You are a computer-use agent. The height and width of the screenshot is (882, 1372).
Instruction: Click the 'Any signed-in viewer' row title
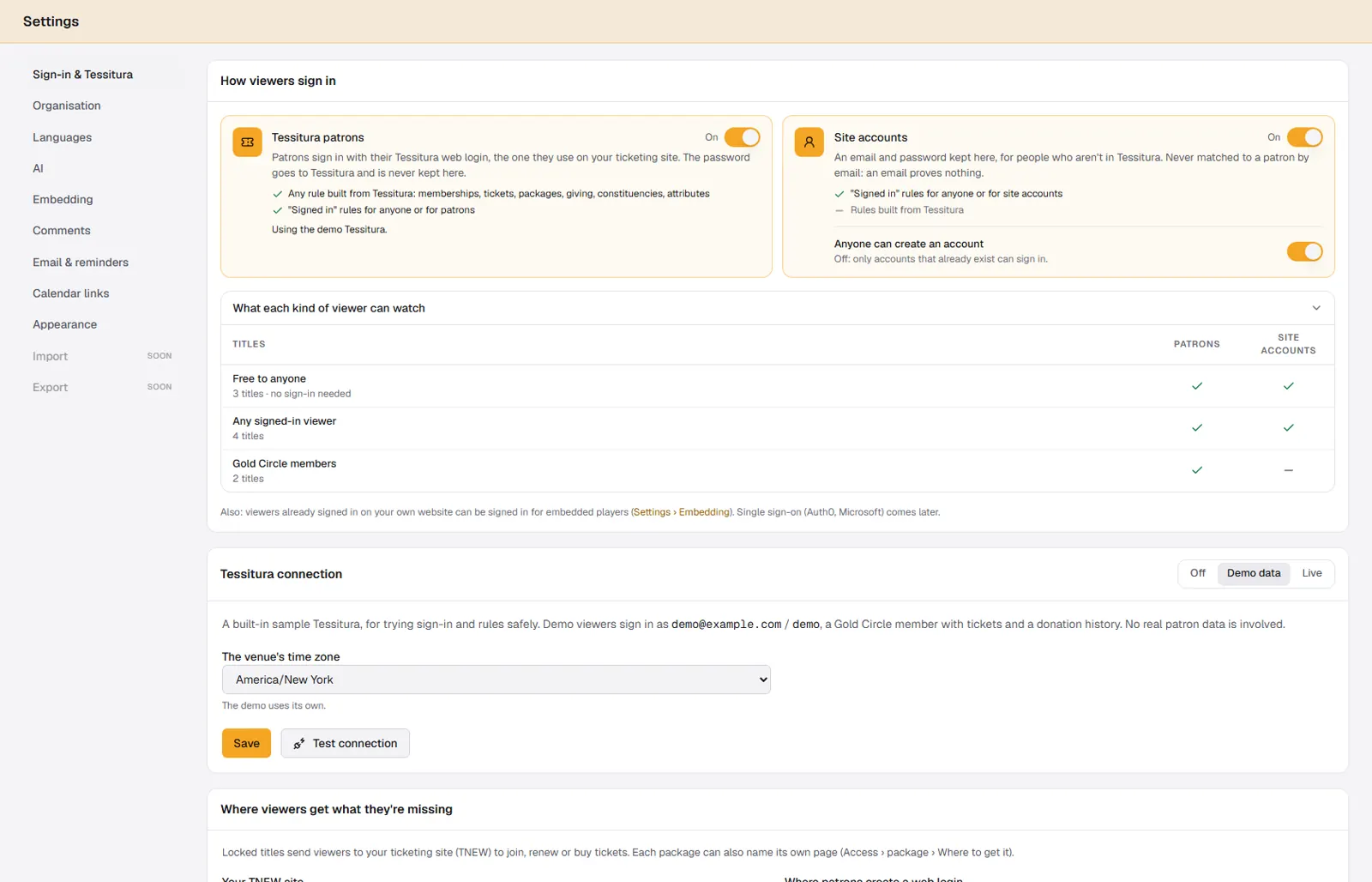point(285,421)
